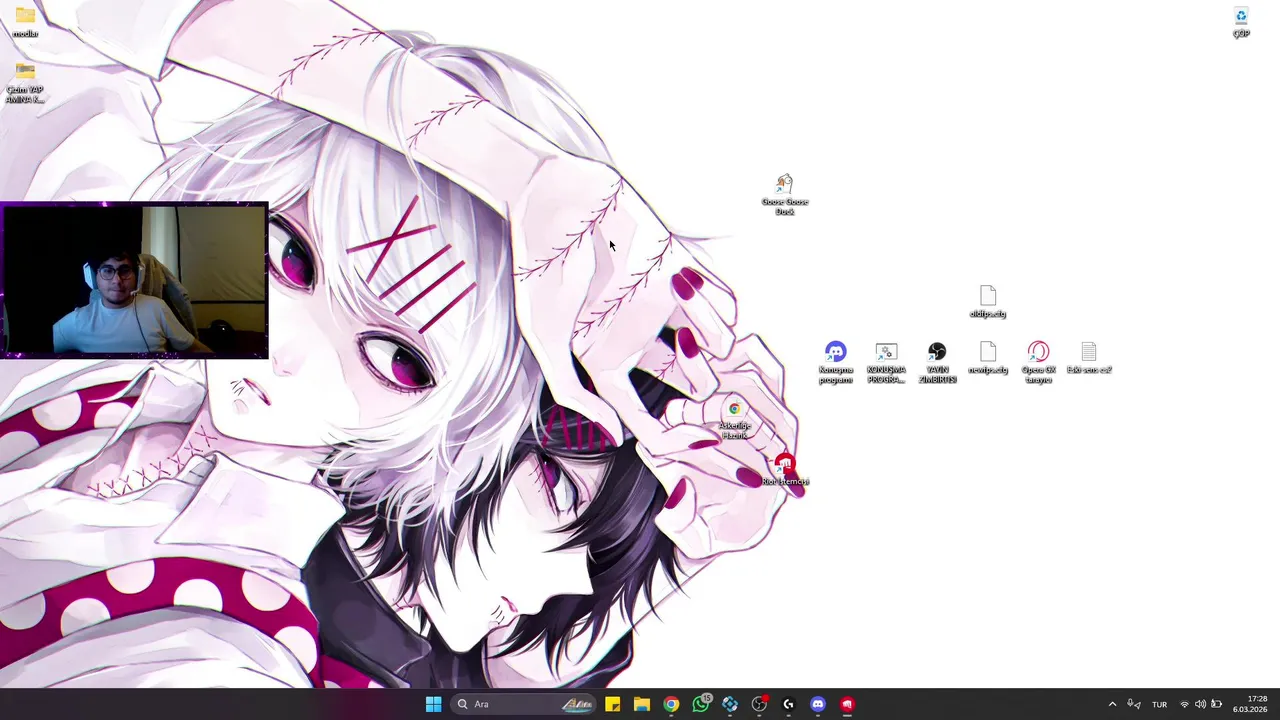Select the Recycle Bin desktop icon
Screen dimensions: 1280x720
(1241, 21)
